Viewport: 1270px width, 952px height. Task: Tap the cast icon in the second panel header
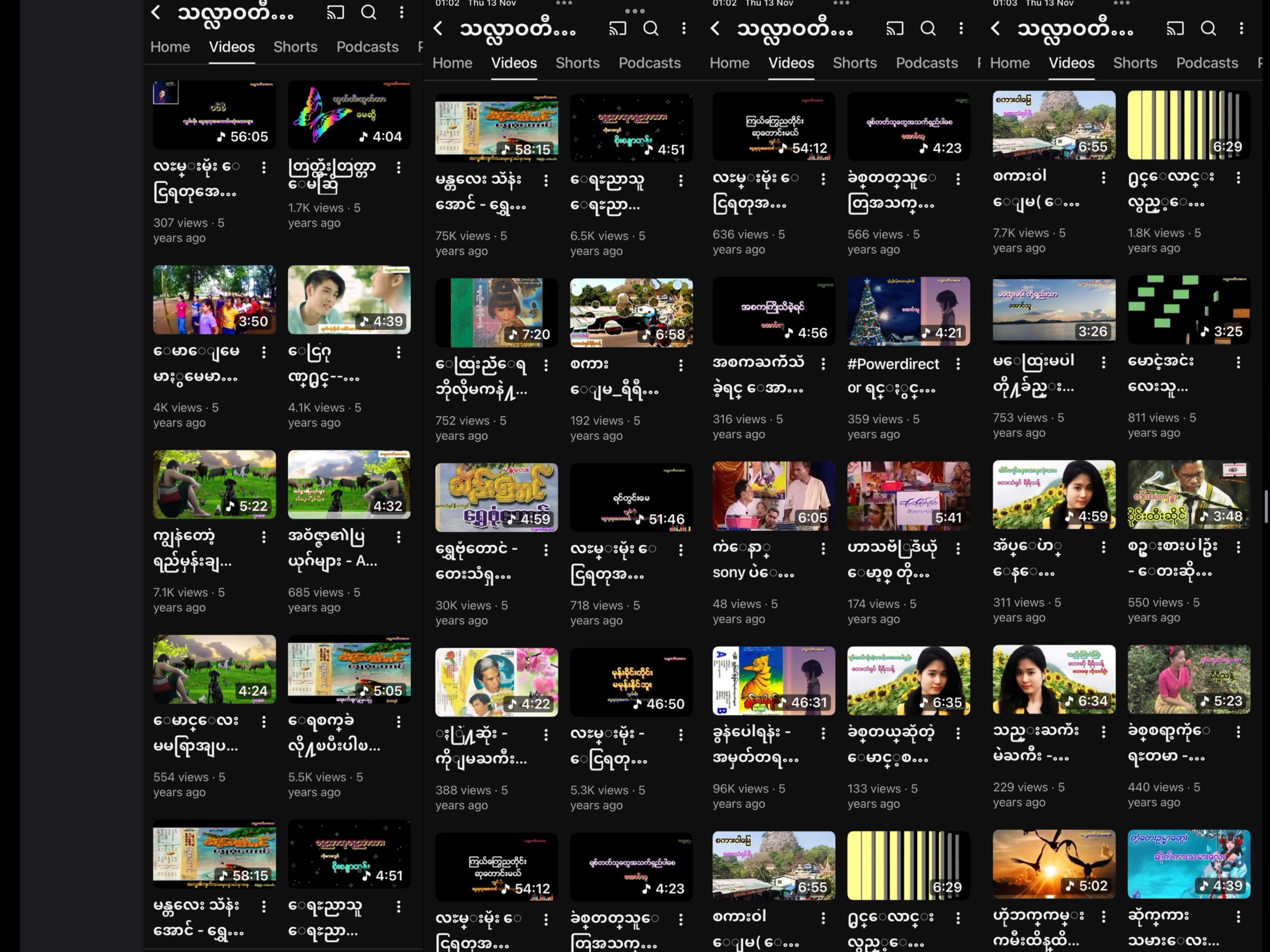617,29
